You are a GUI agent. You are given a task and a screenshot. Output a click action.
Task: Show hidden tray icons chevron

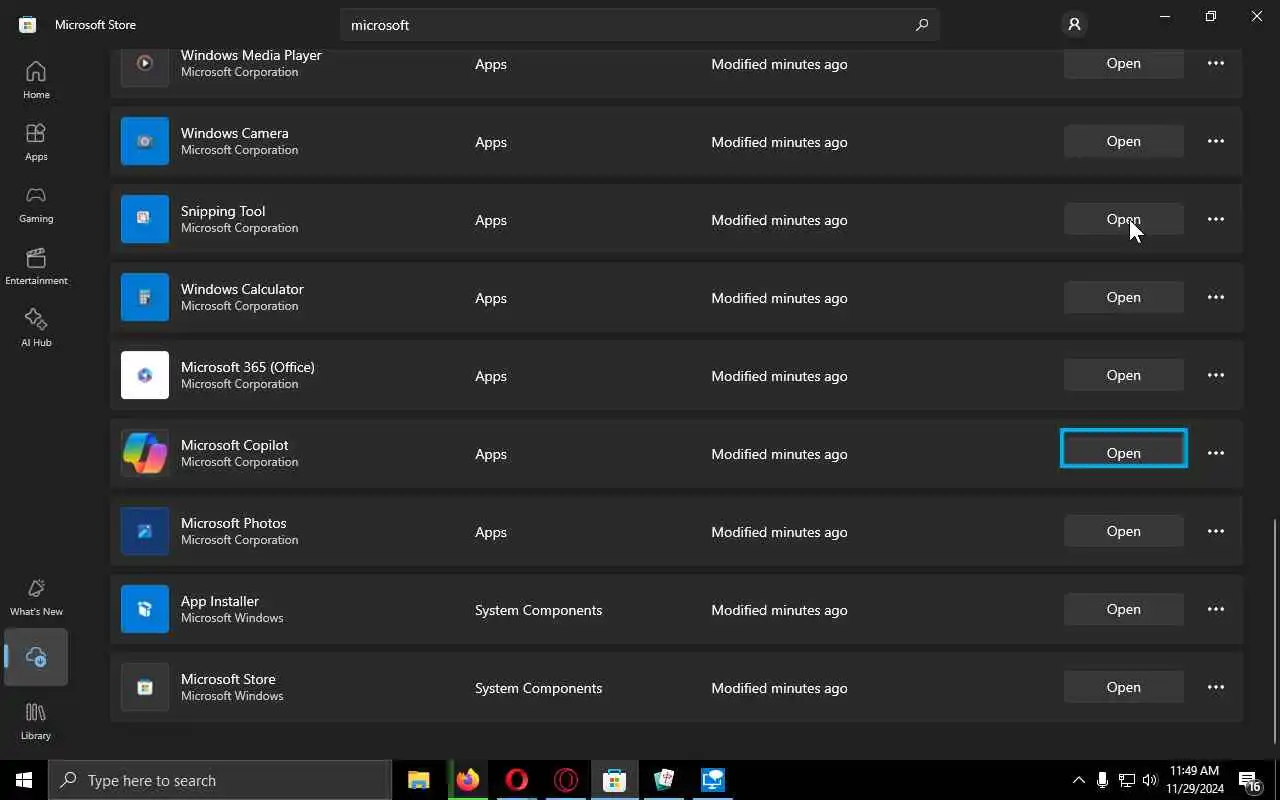(x=1078, y=780)
